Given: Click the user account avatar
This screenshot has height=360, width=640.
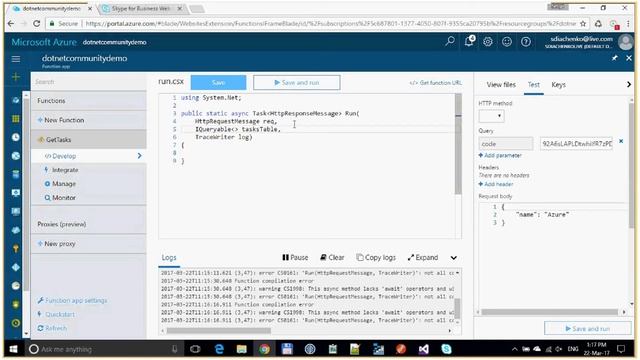Looking at the screenshot, I should (x=625, y=42).
